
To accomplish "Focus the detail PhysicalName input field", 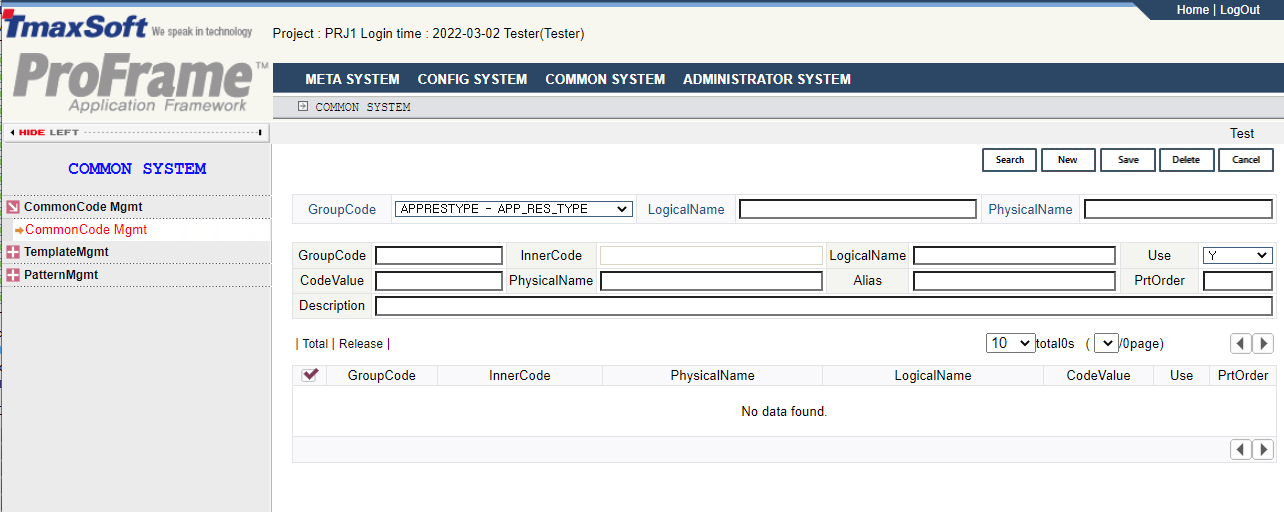I will (x=711, y=281).
